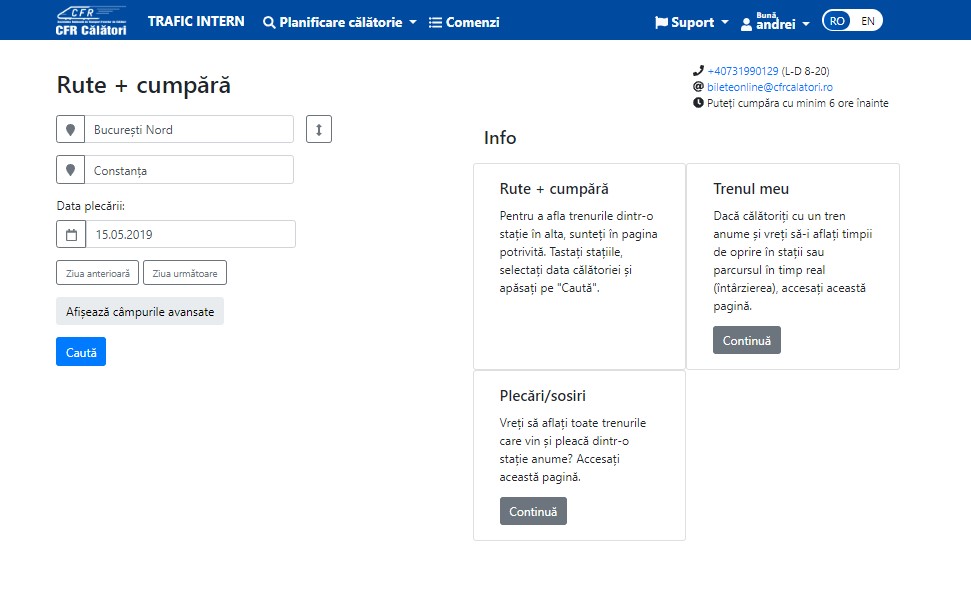The image size is (971, 593).
Task: Show advanced fields with Afișează câmpurile avansate
Action: coord(140,311)
